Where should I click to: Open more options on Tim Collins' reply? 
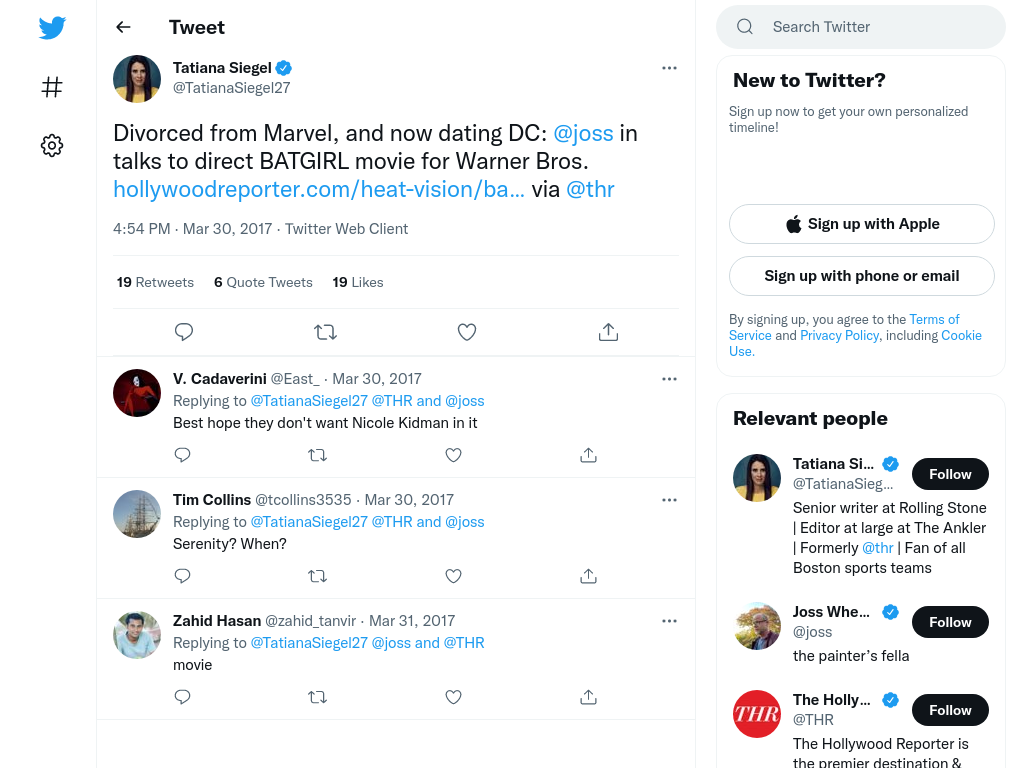pyautogui.click(x=669, y=500)
